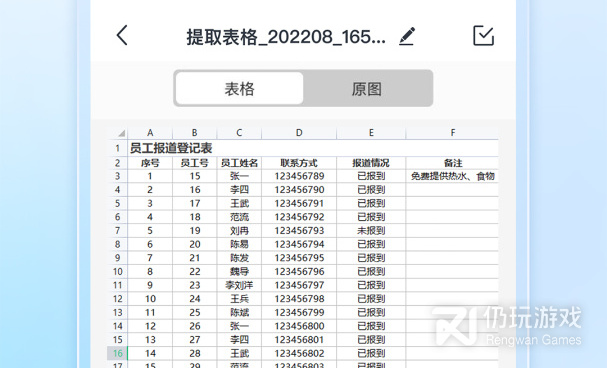This screenshot has height=368, width=607.
Task: Select cell with phone 123456791
Action: pos(299,204)
